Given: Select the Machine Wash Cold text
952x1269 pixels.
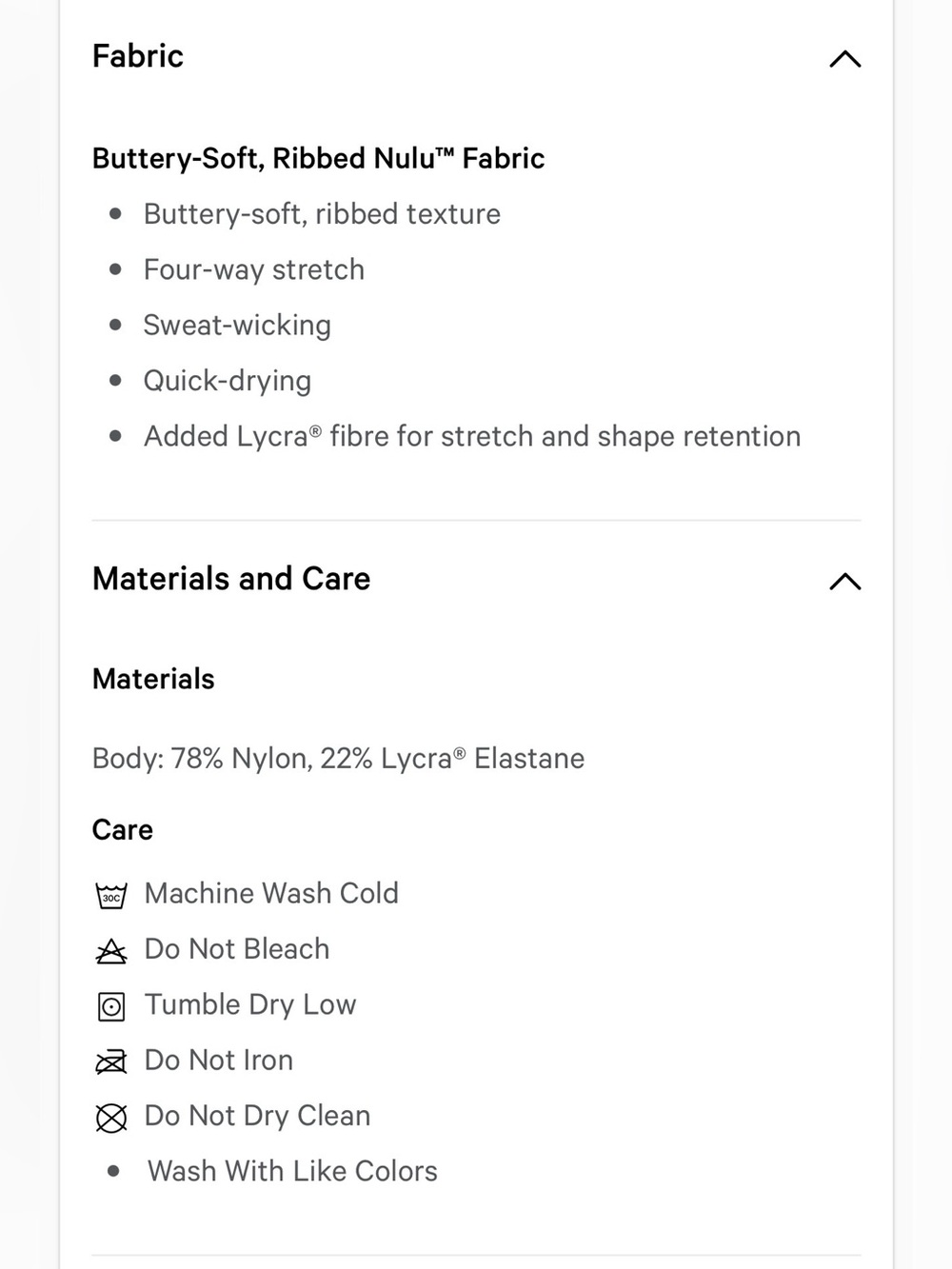Looking at the screenshot, I should 271,893.
